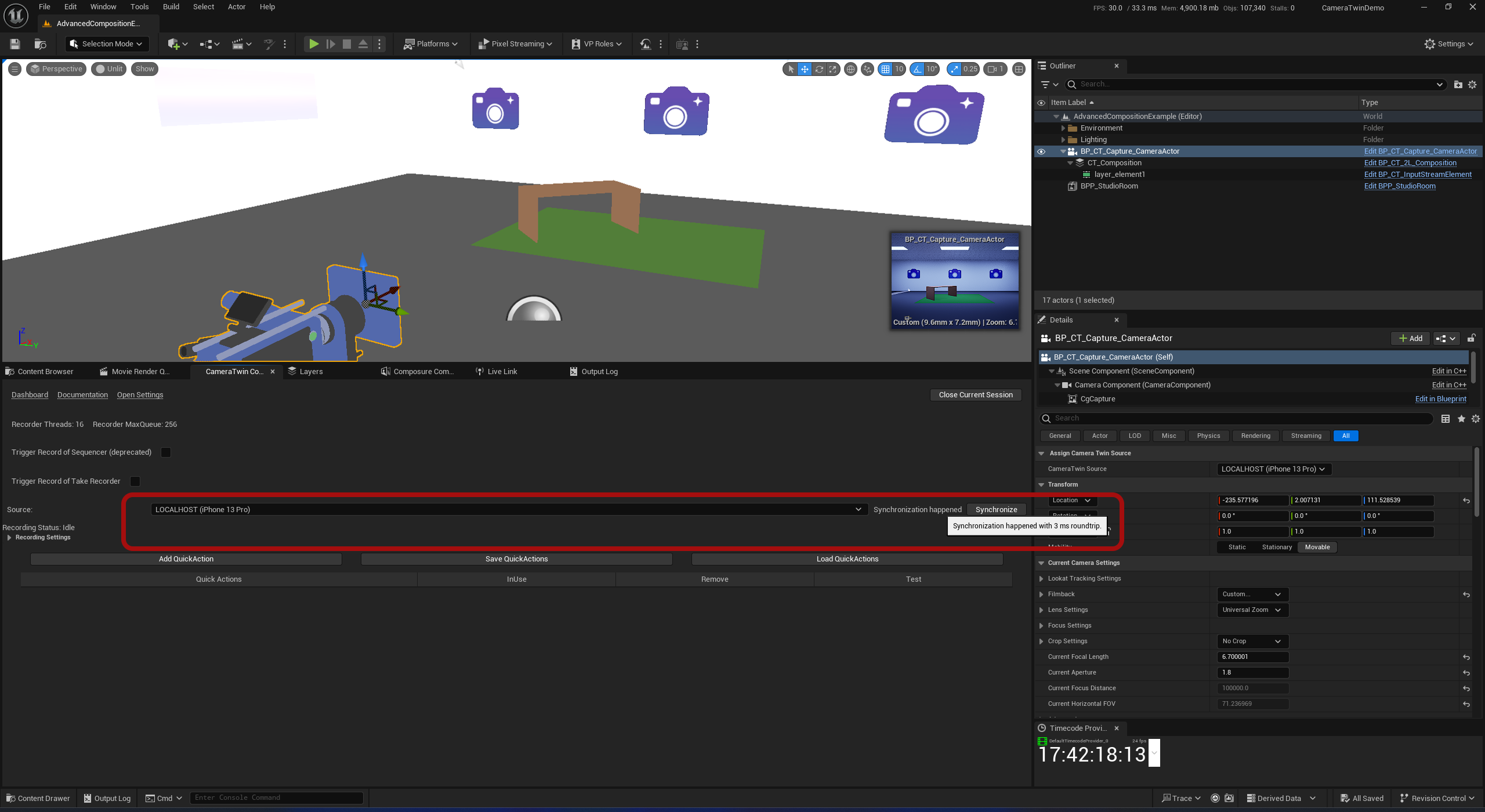Open the Documentation link
The image size is (1485, 812).
click(x=82, y=395)
